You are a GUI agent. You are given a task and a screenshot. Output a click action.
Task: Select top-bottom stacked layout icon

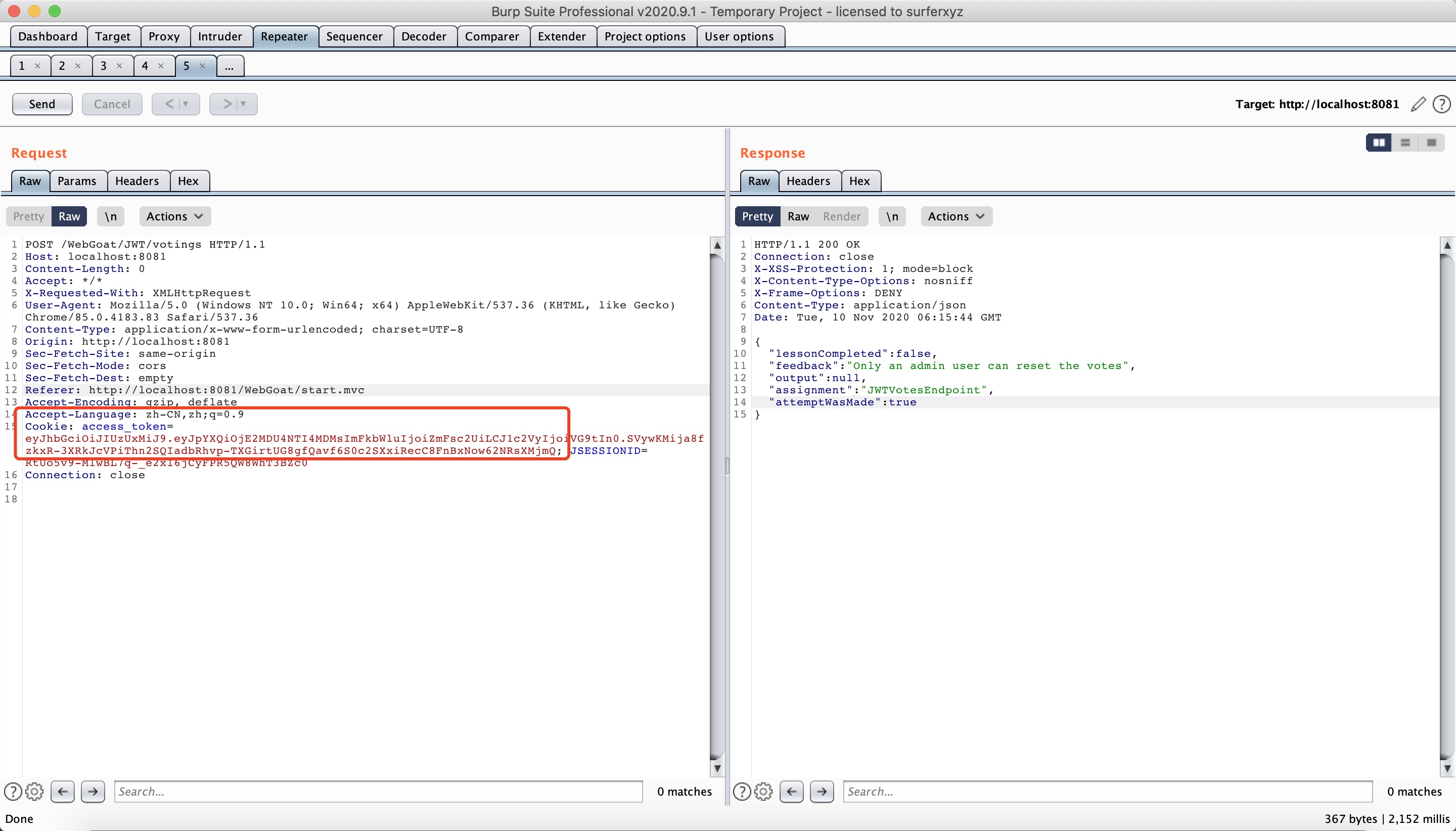1405,143
